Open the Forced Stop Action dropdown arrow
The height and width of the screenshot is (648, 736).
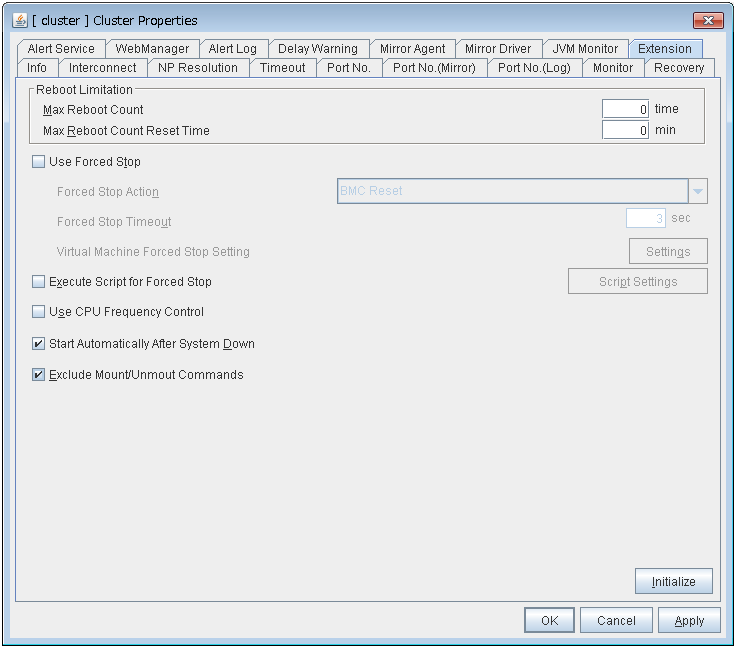[698, 191]
